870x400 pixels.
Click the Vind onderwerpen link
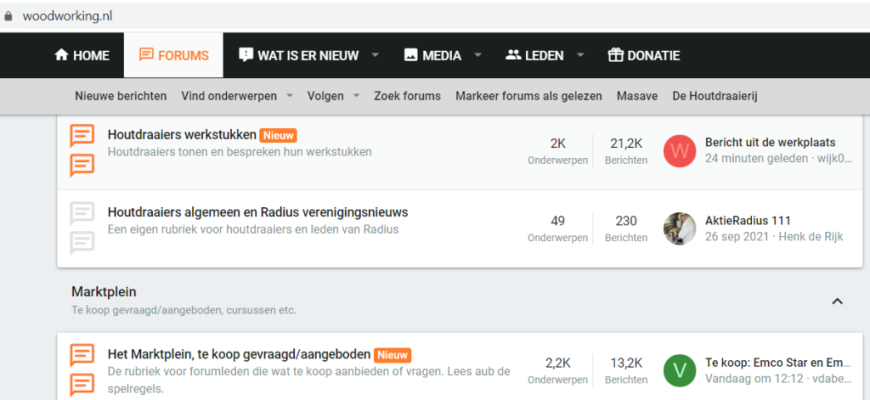click(x=229, y=96)
